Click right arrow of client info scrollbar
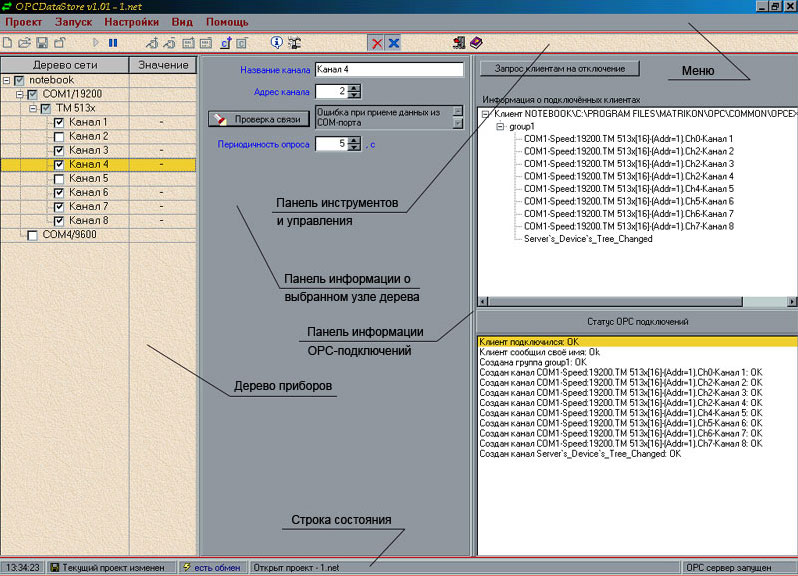798x576 pixels. 792,302
